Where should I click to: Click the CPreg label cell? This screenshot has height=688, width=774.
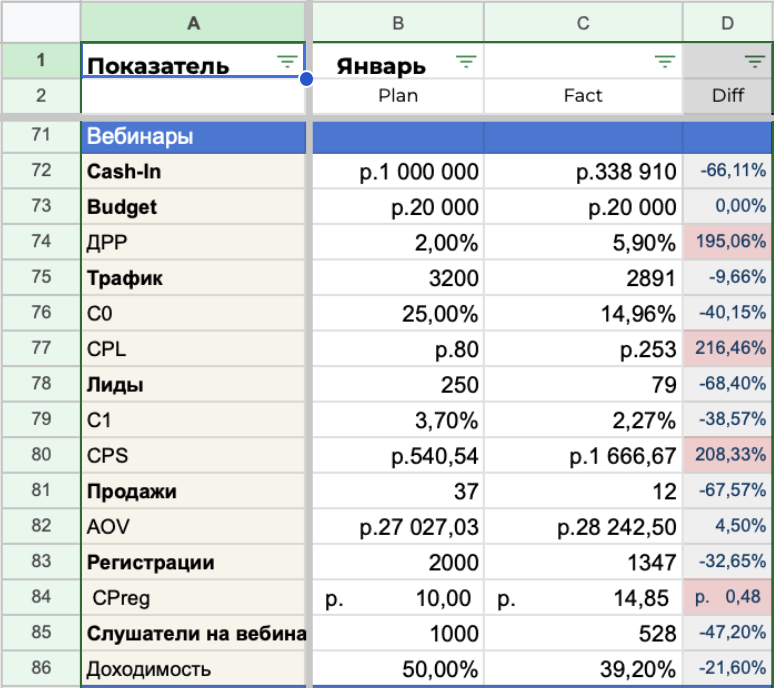pos(193,598)
